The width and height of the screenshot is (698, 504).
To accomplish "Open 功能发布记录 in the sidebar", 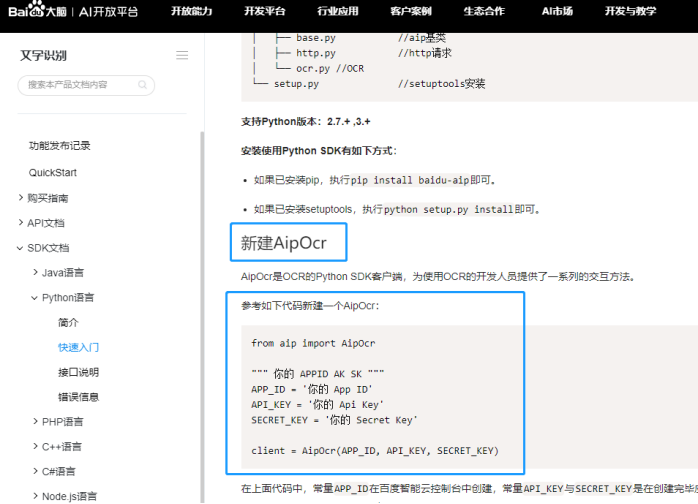I will [59, 146].
